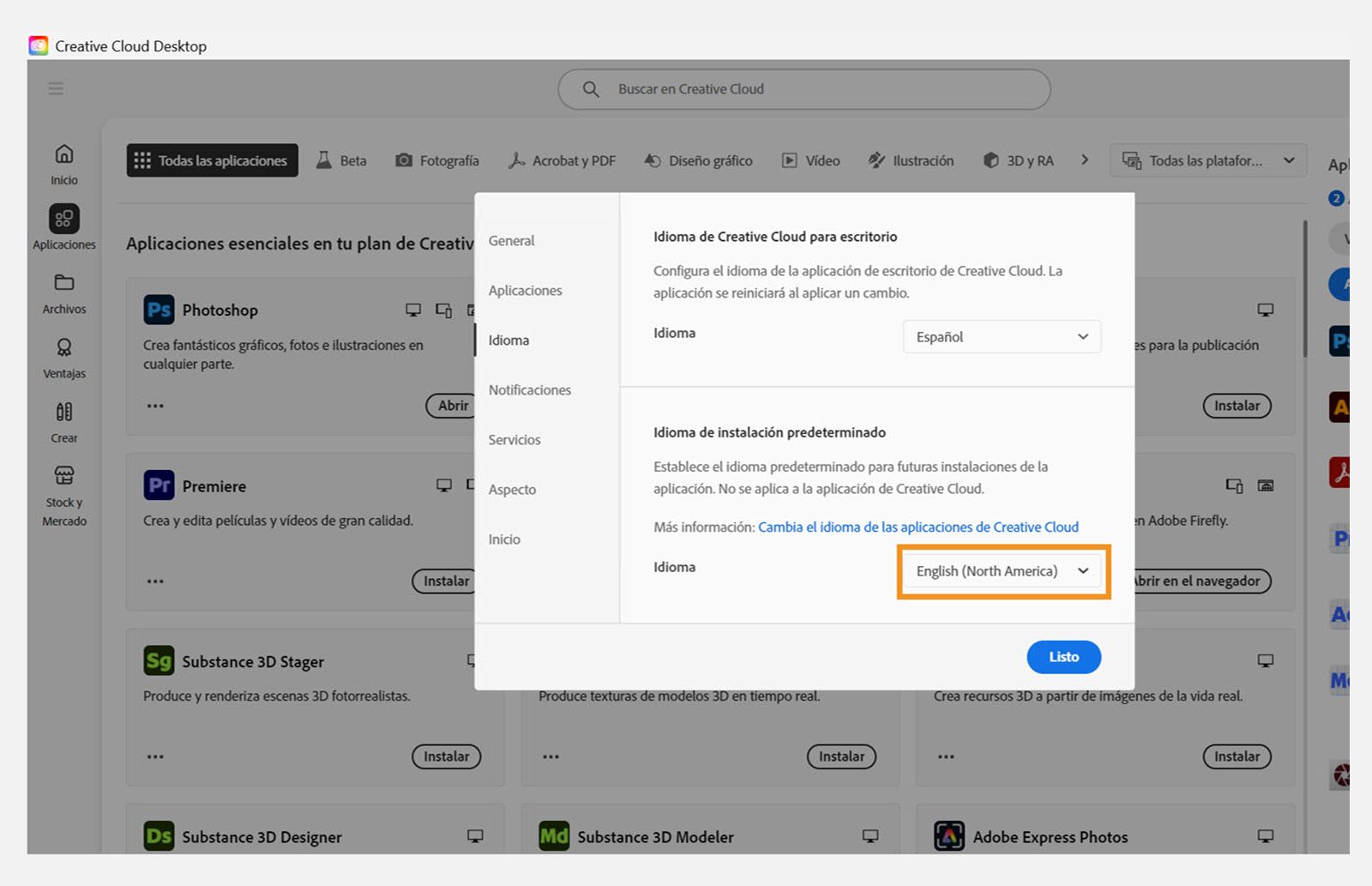1372x886 pixels.
Task: Click Buscar en Creative Cloud field
Action: tap(804, 89)
